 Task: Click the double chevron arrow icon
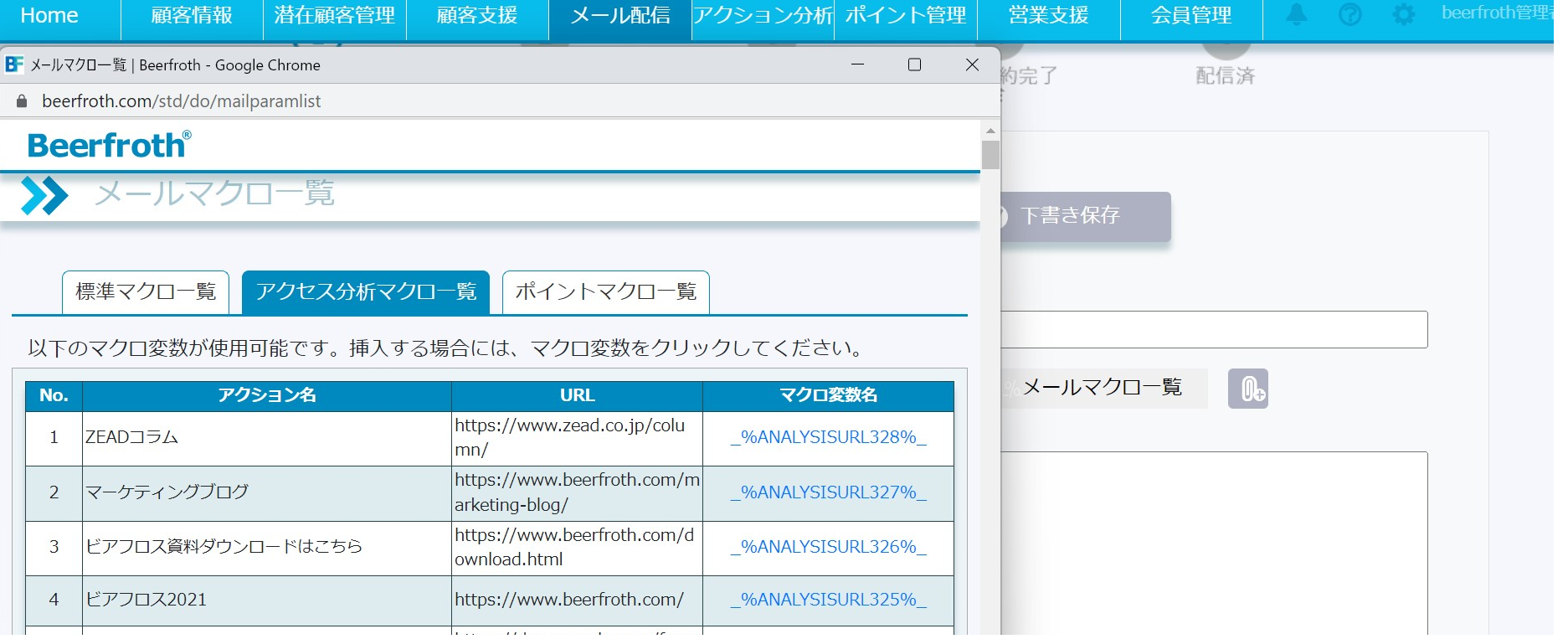[44, 195]
